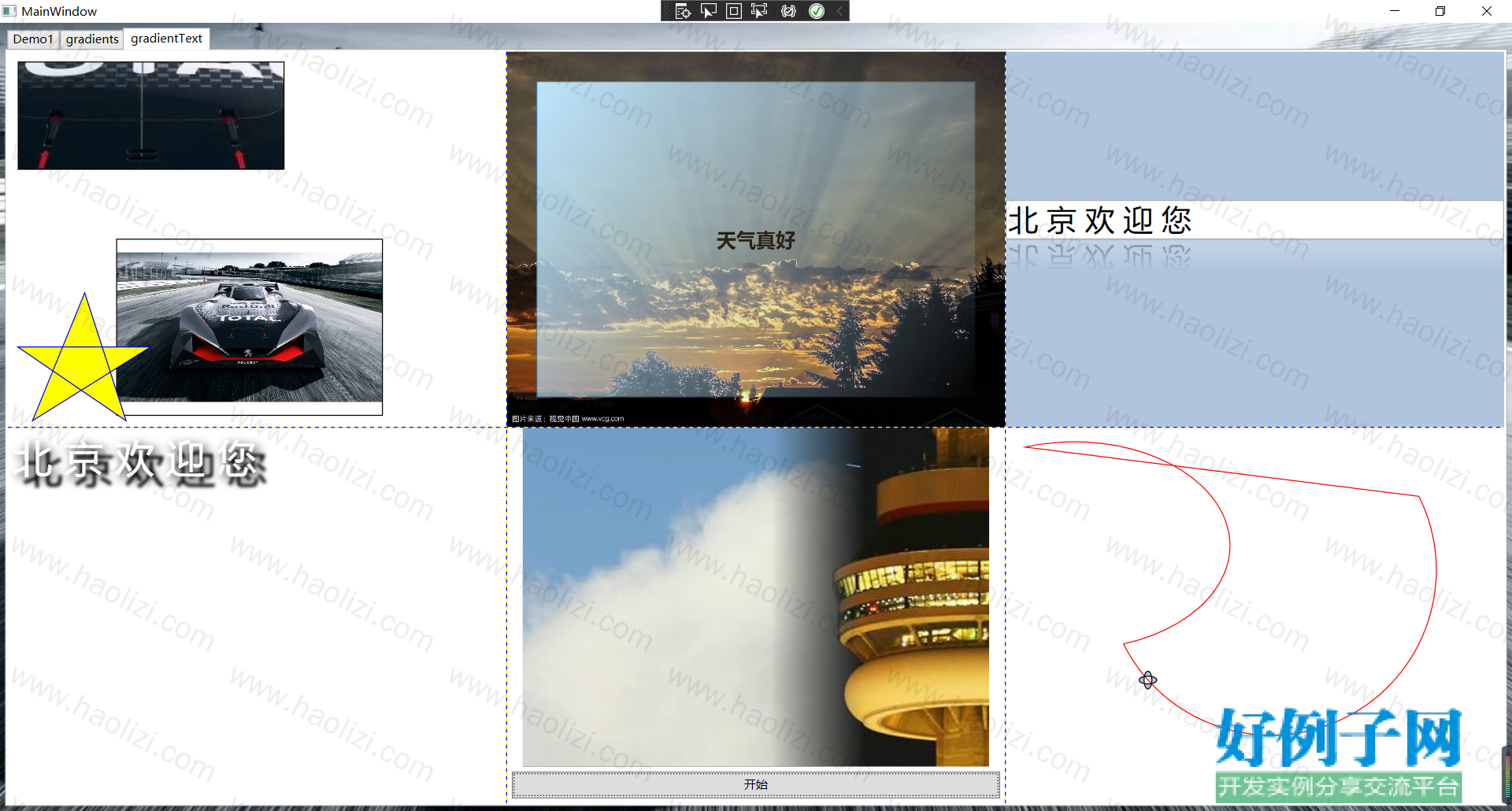Click the 北京欢迎您 text on white band
1512x811 pixels.
point(1100,220)
